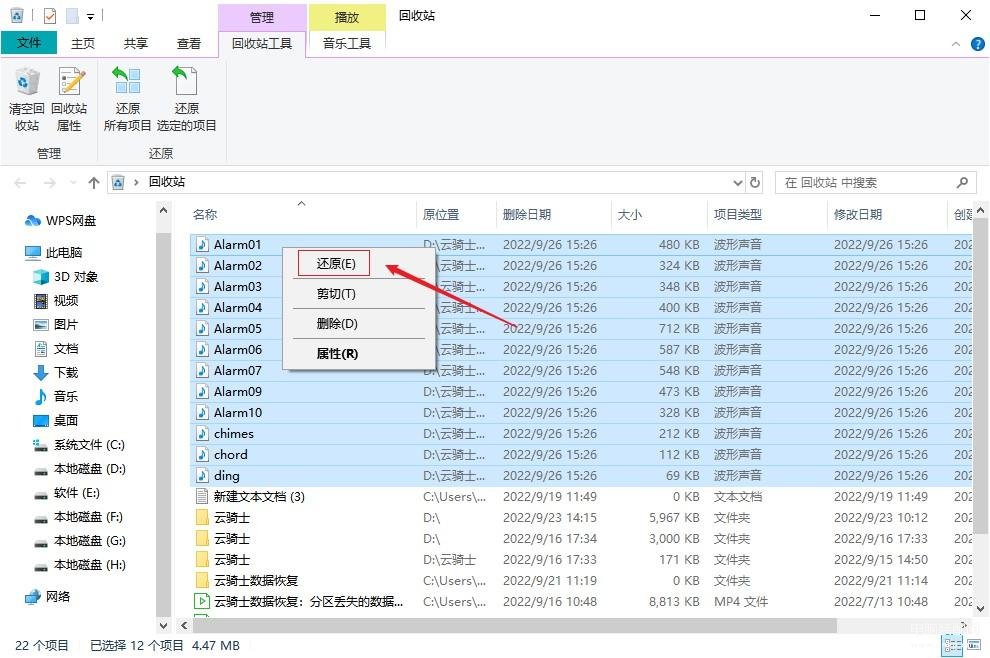Click the help question mark icon

(978, 44)
